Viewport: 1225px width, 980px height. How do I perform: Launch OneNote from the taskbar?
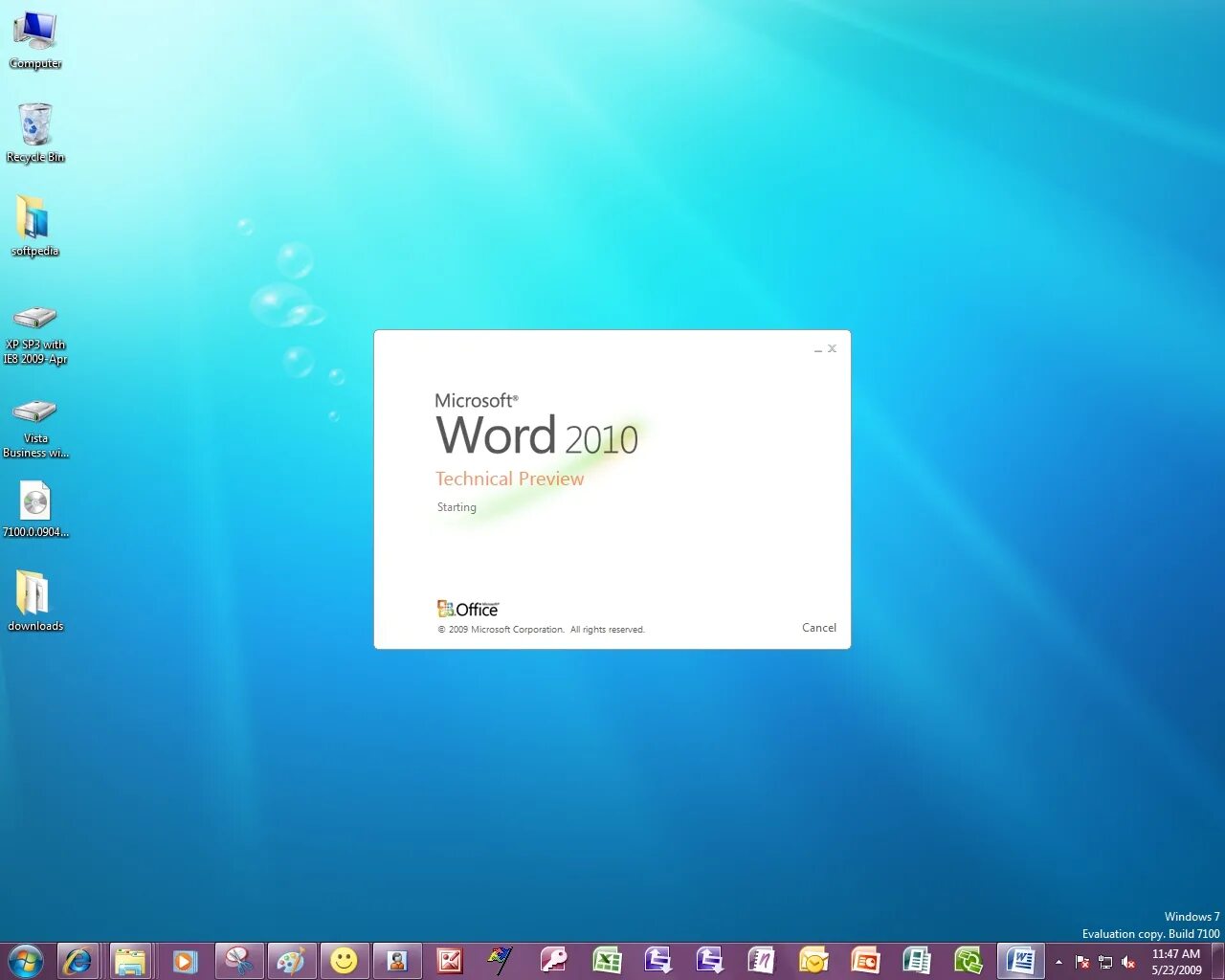point(761,960)
